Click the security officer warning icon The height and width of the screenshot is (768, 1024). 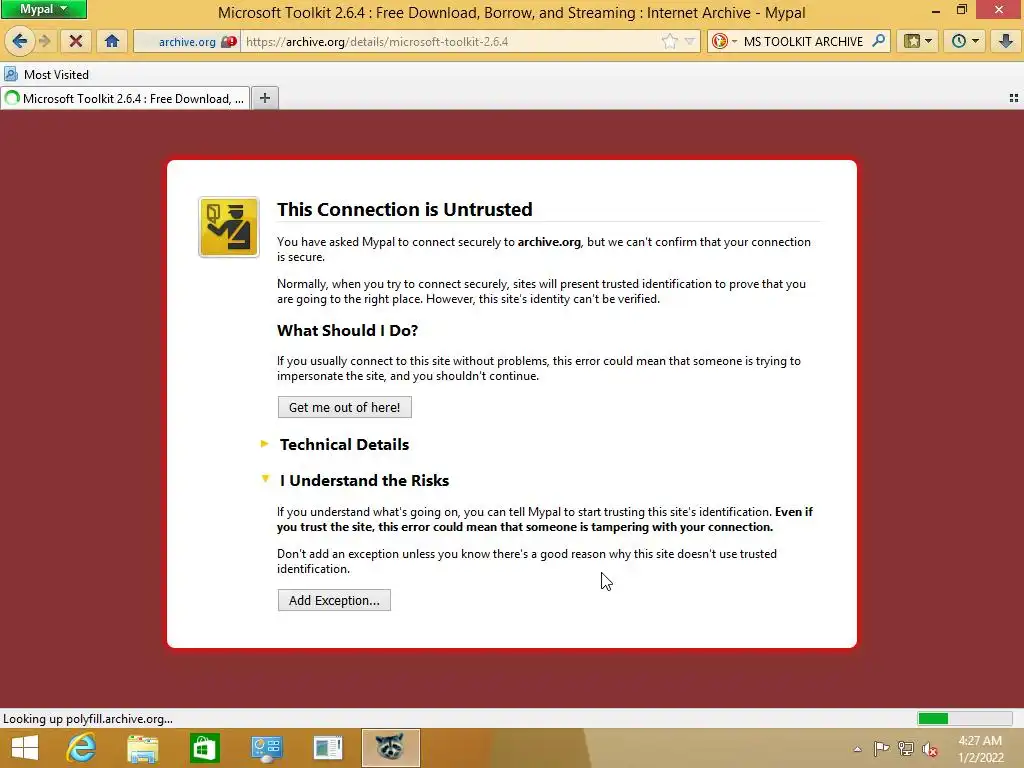point(229,227)
